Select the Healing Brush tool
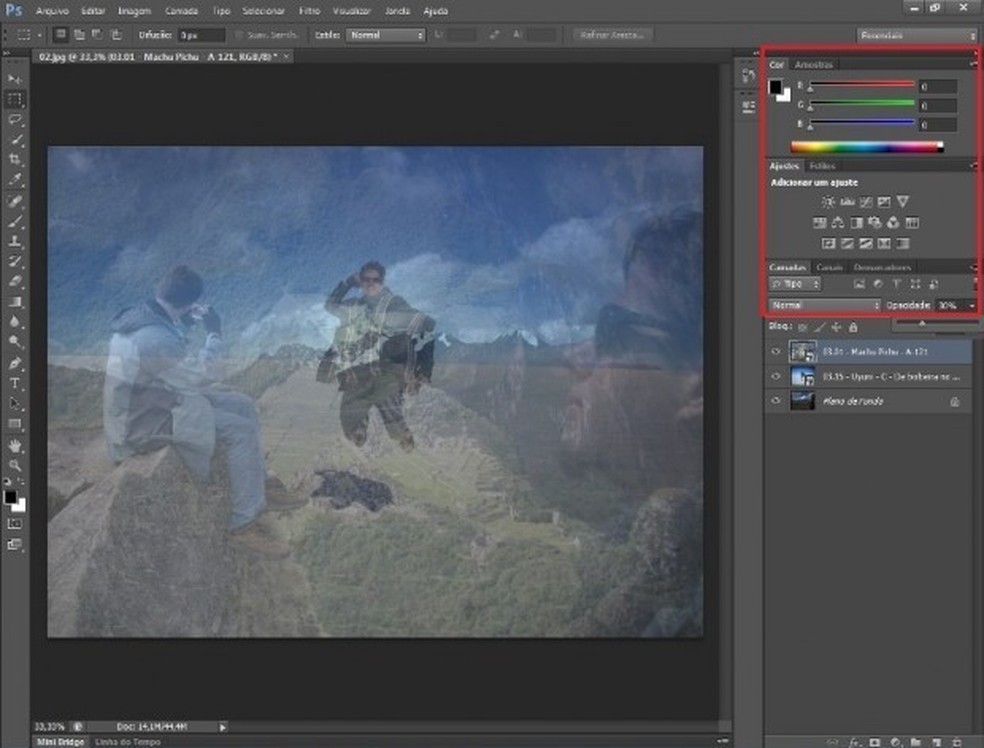This screenshot has height=748, width=984. pyautogui.click(x=15, y=201)
